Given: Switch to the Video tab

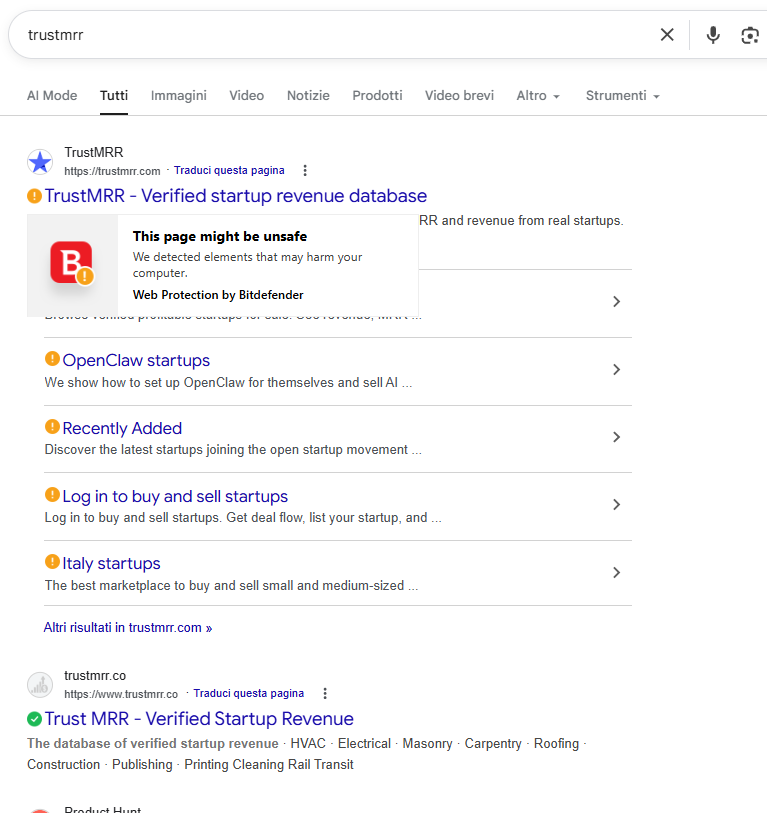Looking at the screenshot, I should 246,95.
